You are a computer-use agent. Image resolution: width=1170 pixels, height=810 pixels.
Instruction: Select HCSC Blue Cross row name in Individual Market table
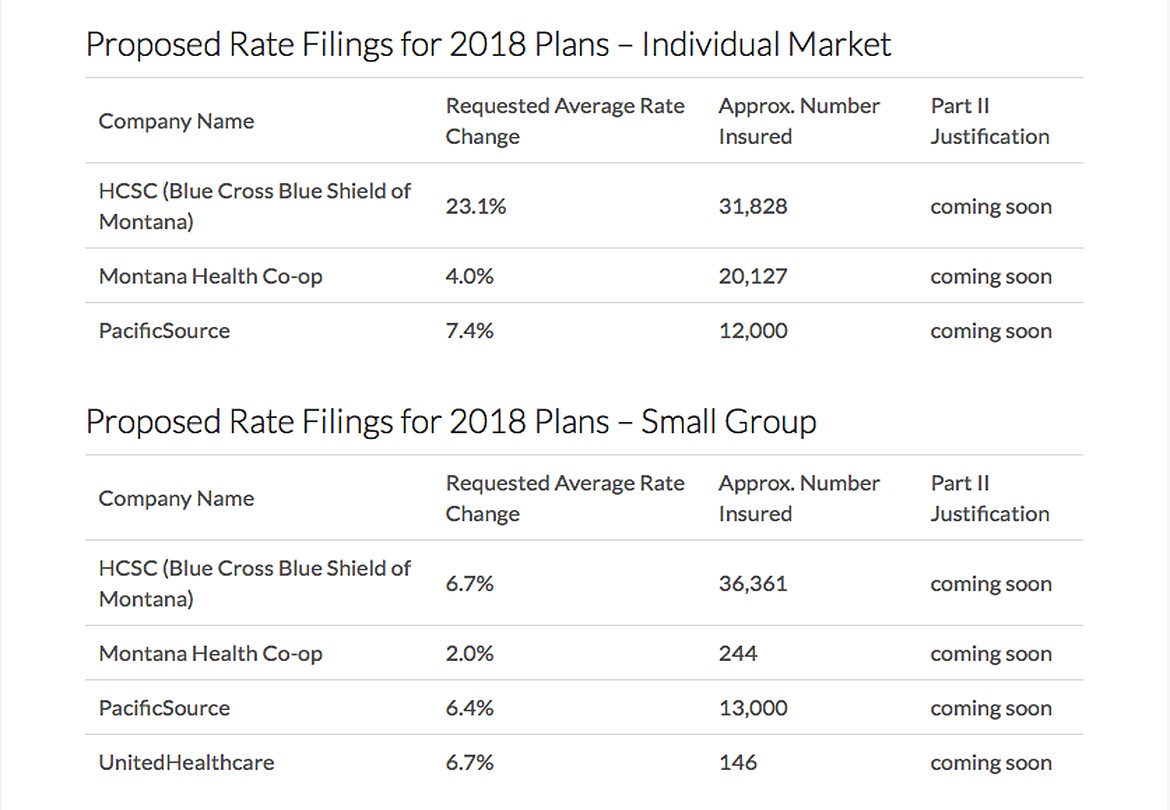click(x=254, y=206)
